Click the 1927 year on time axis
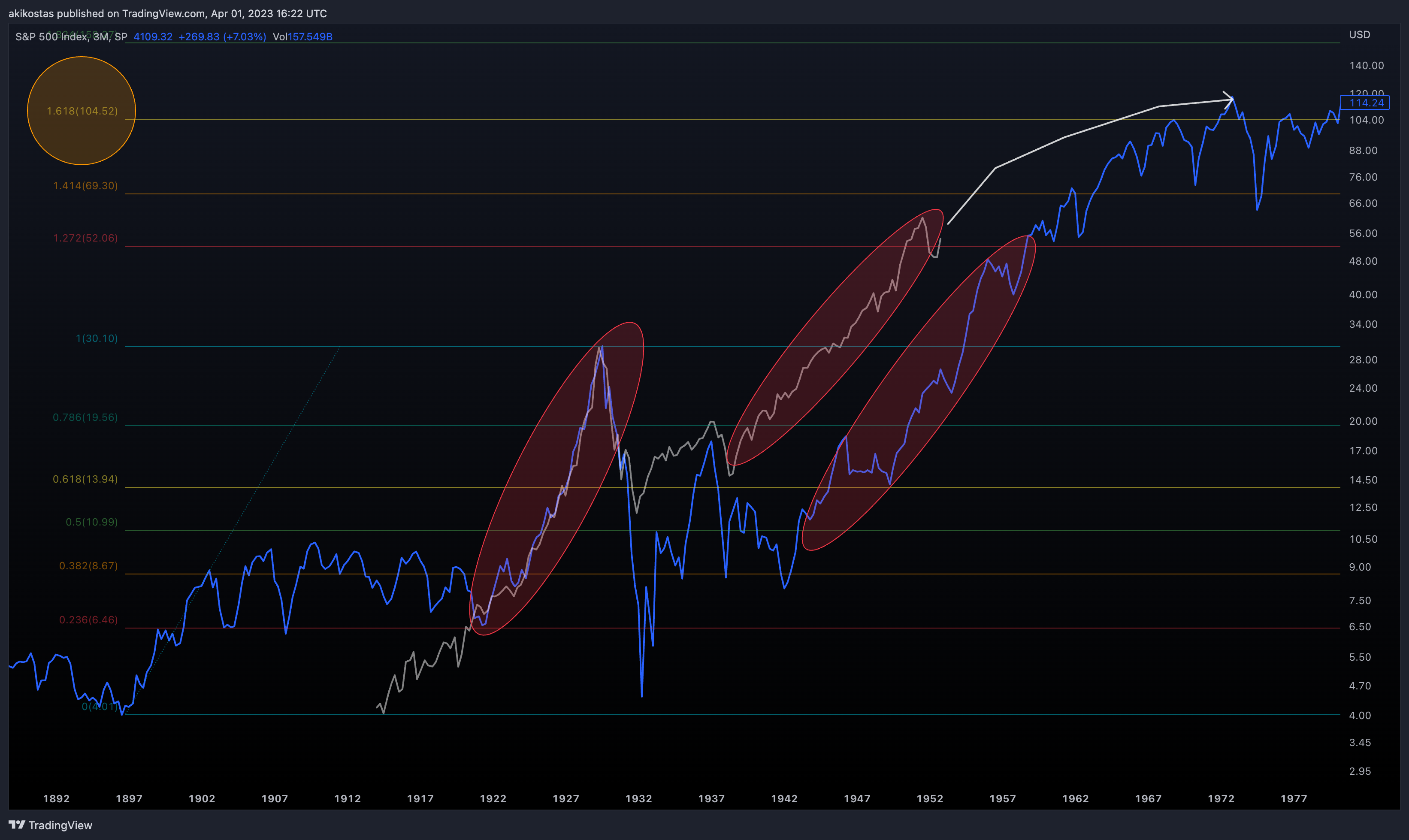 pos(566,799)
